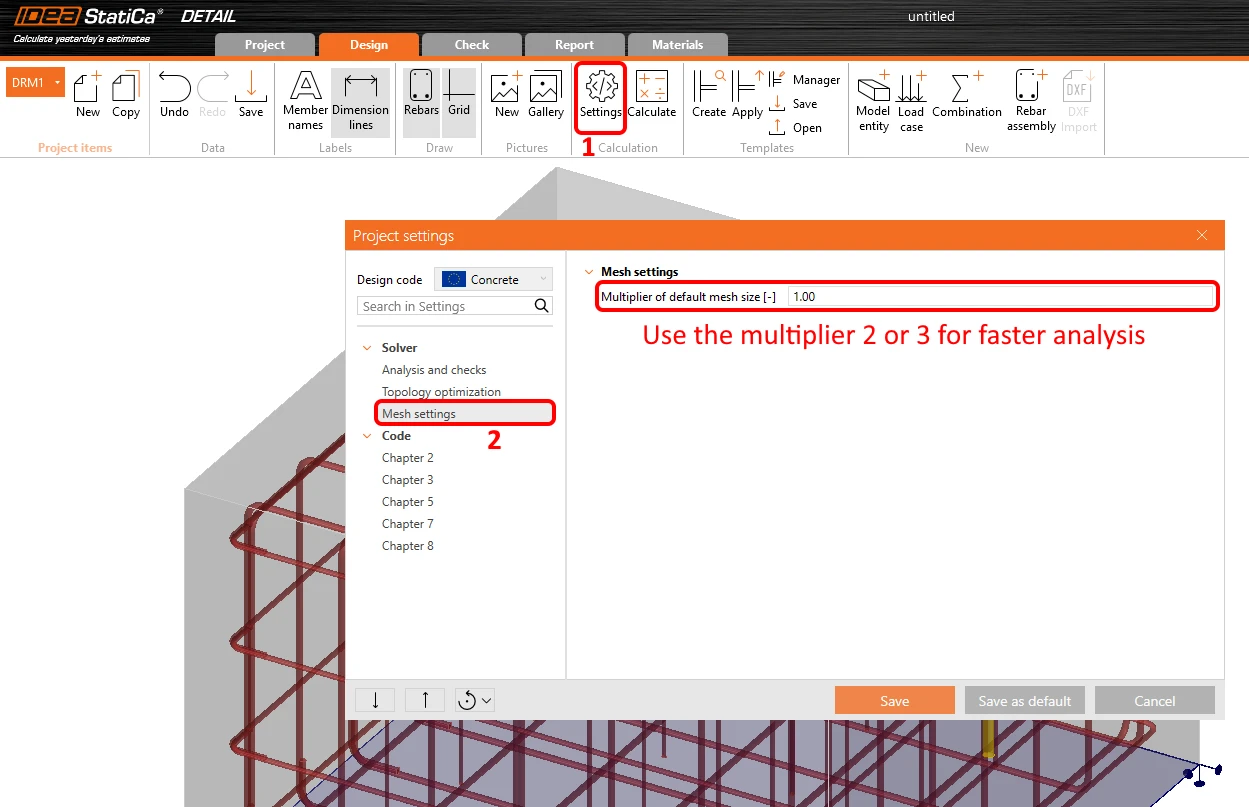Open the calculation Settings icon

coord(600,96)
